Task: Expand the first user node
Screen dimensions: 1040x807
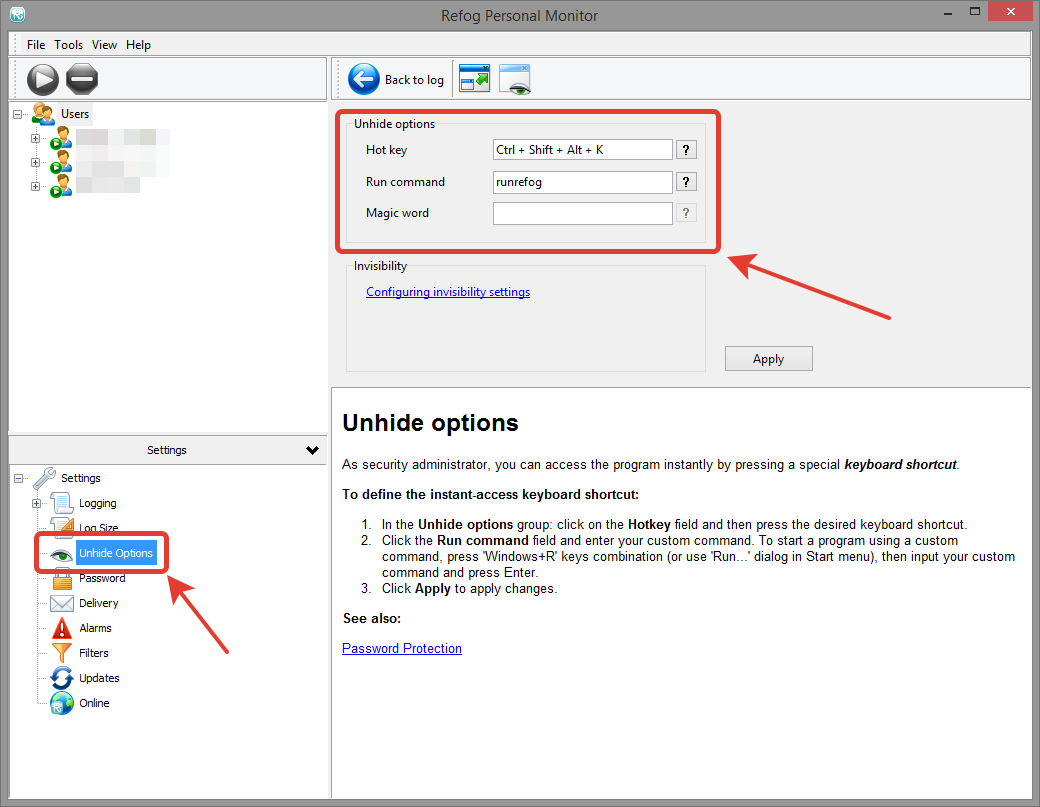Action: [35, 139]
